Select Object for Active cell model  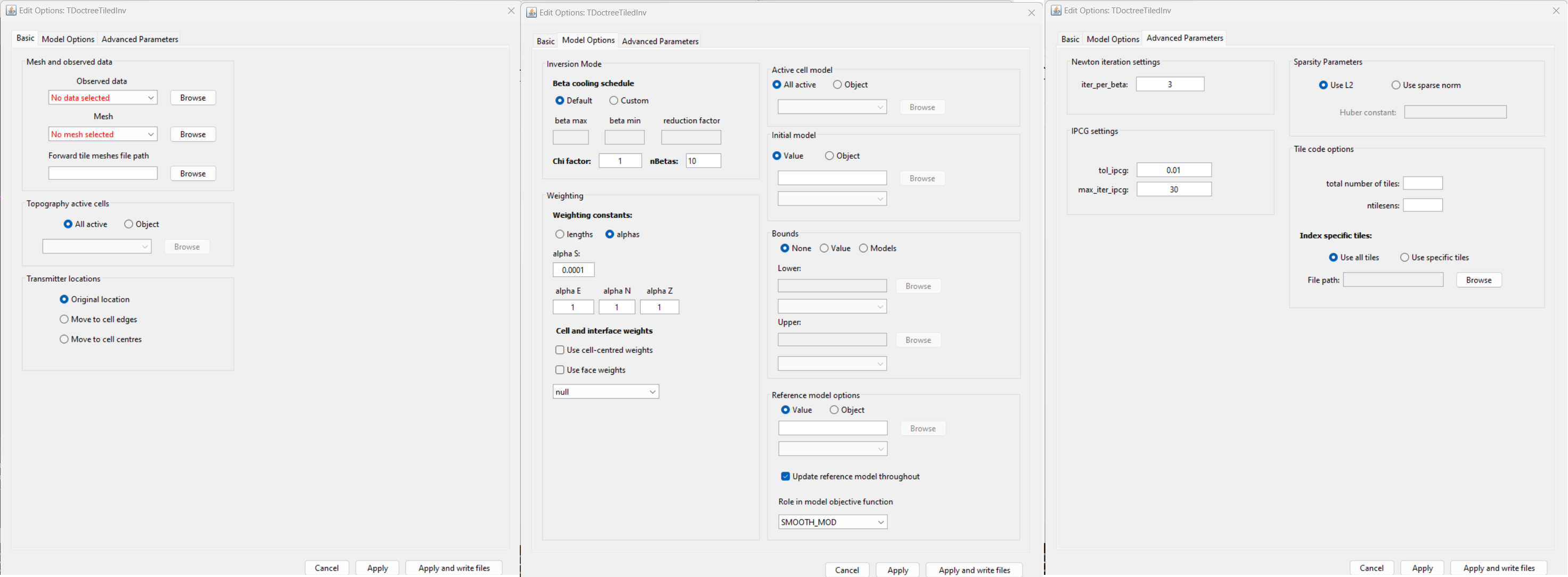[x=851, y=85]
